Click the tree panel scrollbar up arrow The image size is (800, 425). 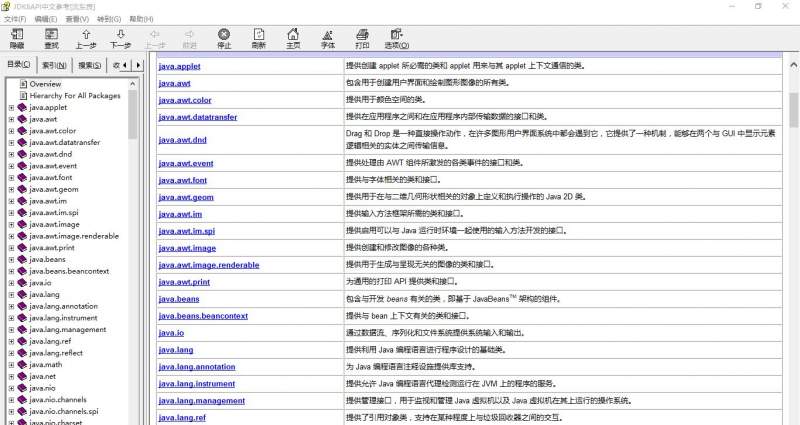133,84
